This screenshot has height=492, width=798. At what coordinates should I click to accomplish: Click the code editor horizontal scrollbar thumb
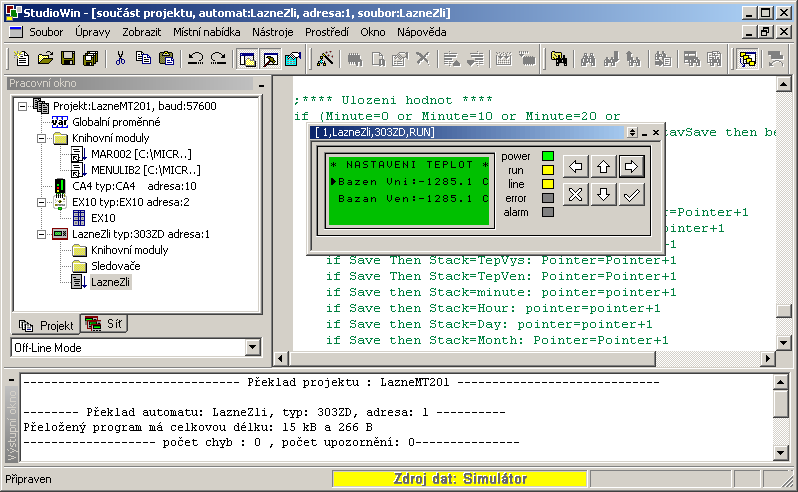(x=472, y=359)
